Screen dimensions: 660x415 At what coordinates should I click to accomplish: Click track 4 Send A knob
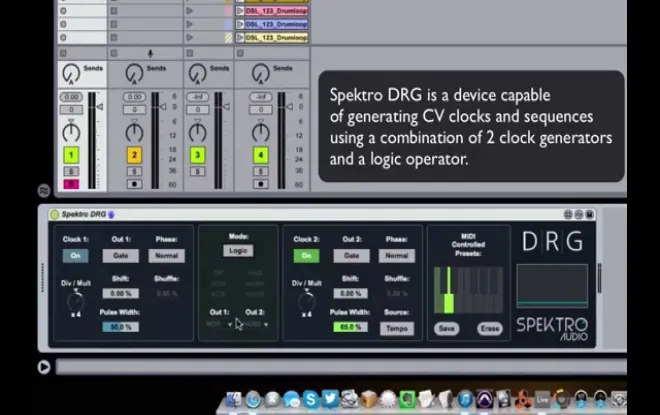pyautogui.click(x=261, y=73)
